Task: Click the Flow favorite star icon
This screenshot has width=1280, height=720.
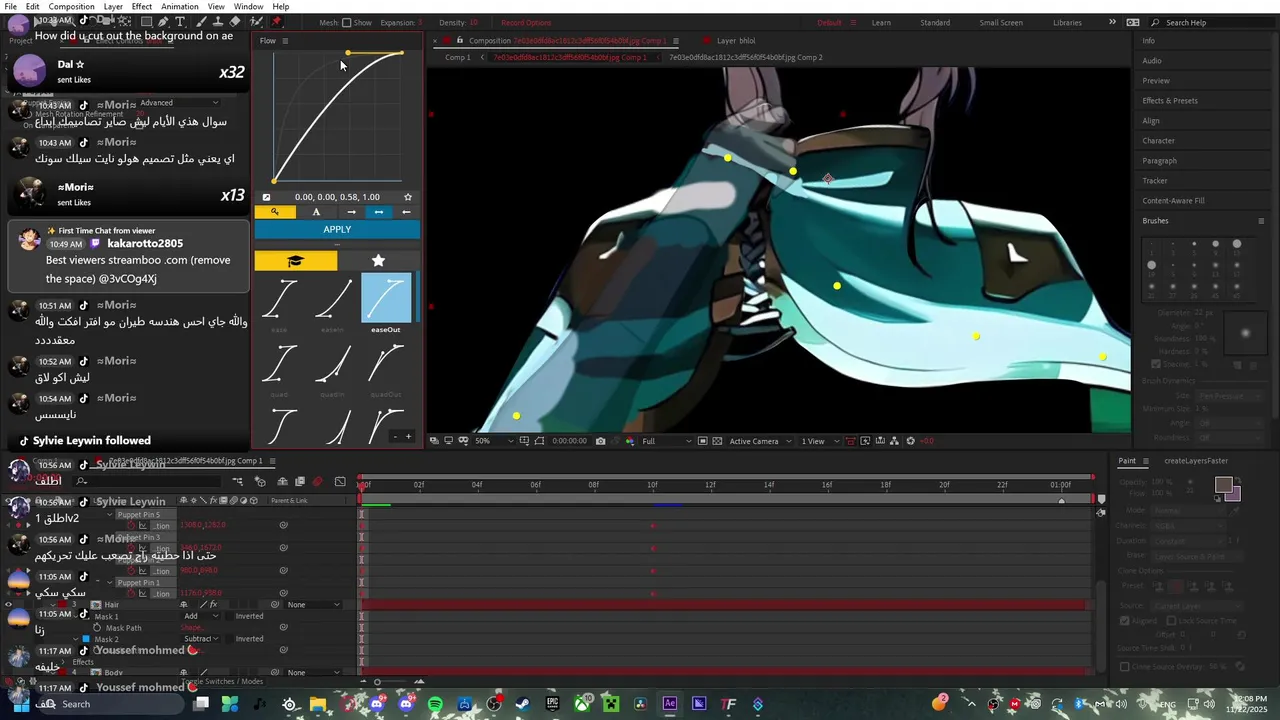Action: click(408, 197)
